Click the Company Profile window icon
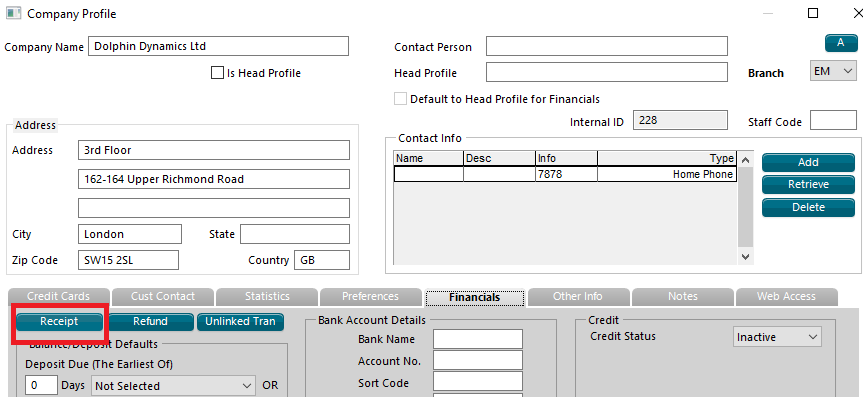 pyautogui.click(x=13, y=13)
